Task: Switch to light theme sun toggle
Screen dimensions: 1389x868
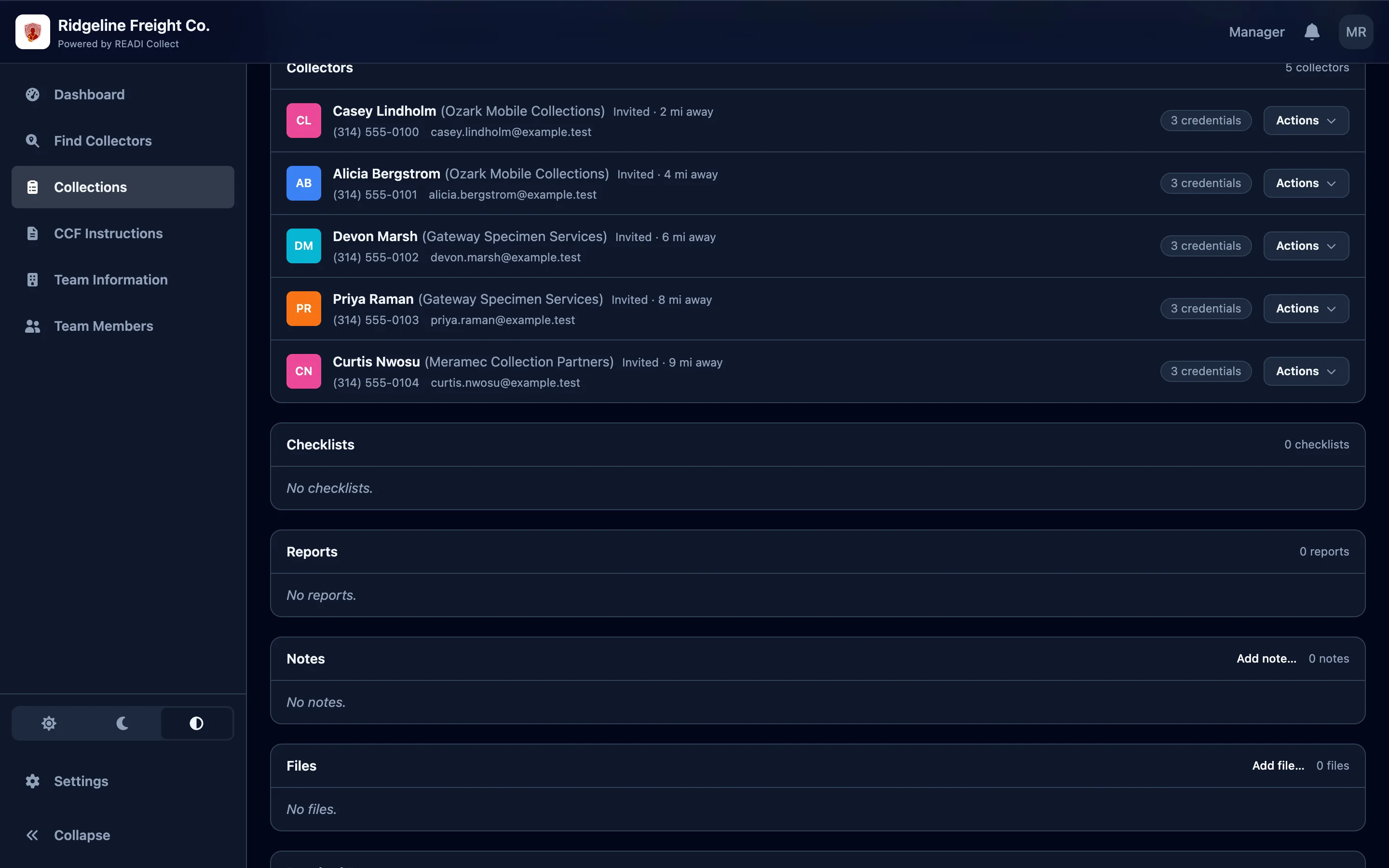Action: pos(49,723)
